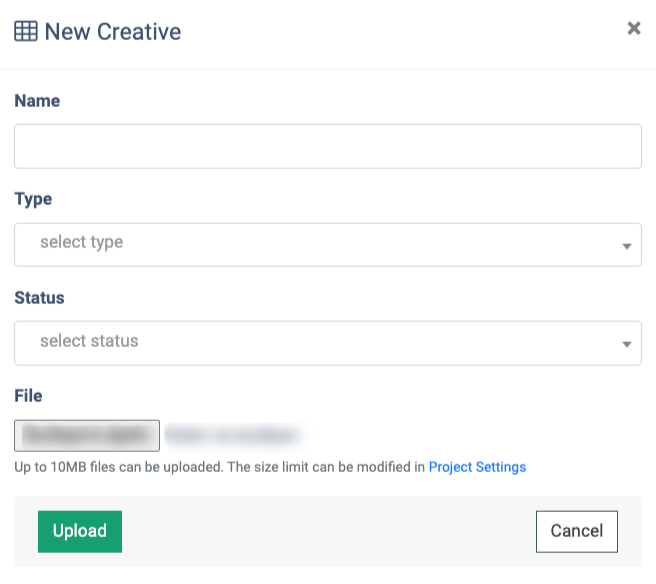The height and width of the screenshot is (584, 656).
Task: Open the Project Settings link
Action: (x=477, y=467)
